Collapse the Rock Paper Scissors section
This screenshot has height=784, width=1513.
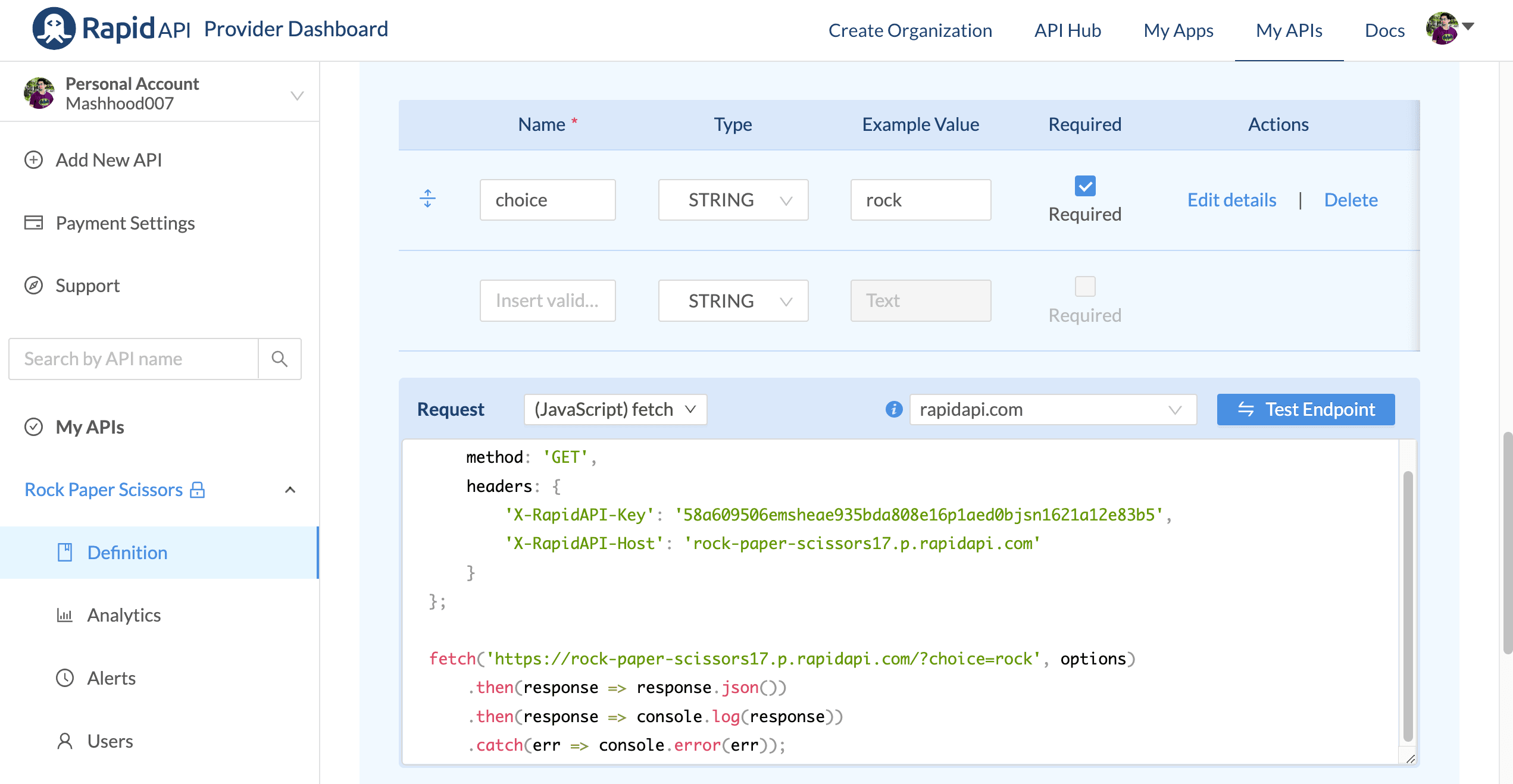[290, 490]
